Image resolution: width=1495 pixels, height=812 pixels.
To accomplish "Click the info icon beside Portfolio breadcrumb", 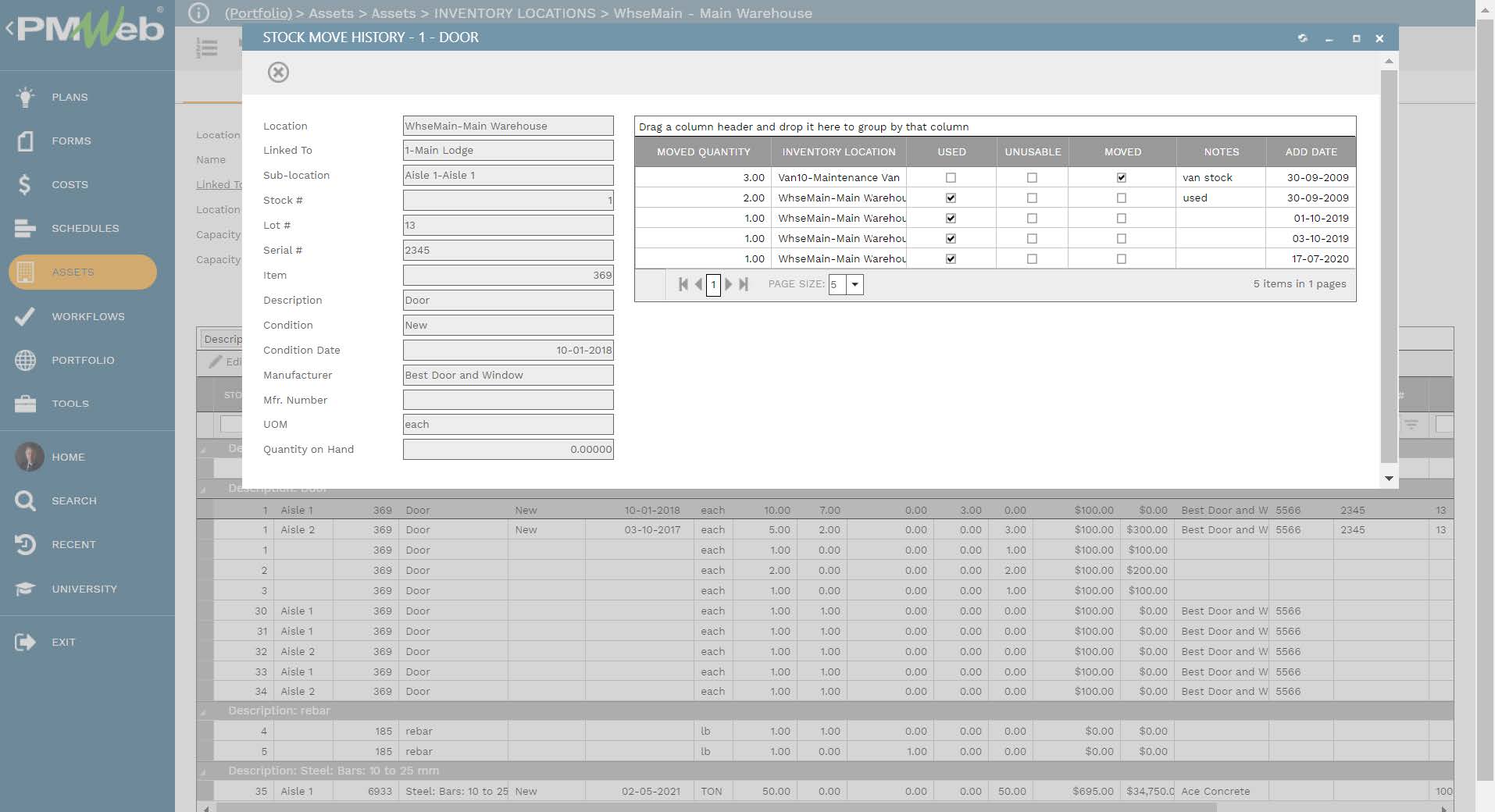I will 199,13.
